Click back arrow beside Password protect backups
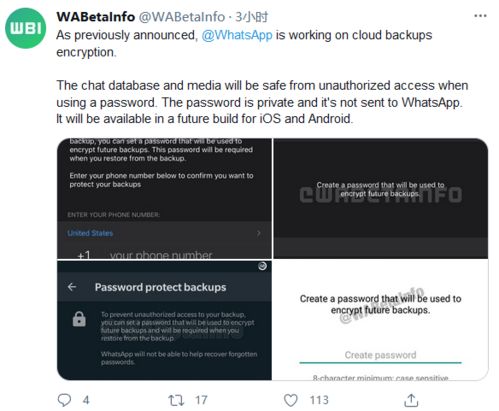Viewport: 499px width, 411px height. click(72, 287)
